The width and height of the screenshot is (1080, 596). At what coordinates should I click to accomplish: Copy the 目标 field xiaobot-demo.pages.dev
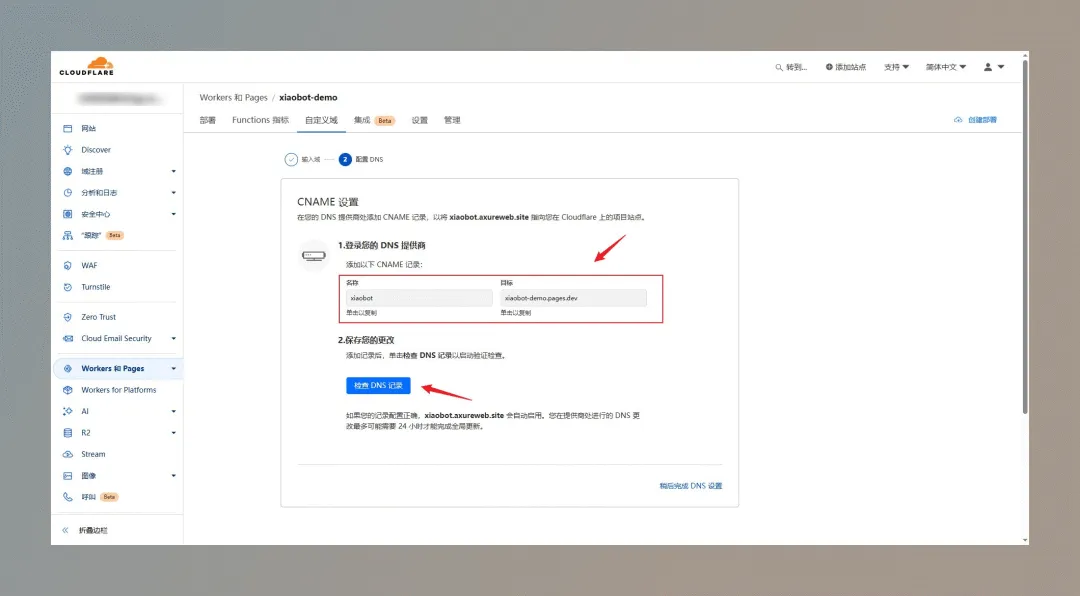pos(573,298)
